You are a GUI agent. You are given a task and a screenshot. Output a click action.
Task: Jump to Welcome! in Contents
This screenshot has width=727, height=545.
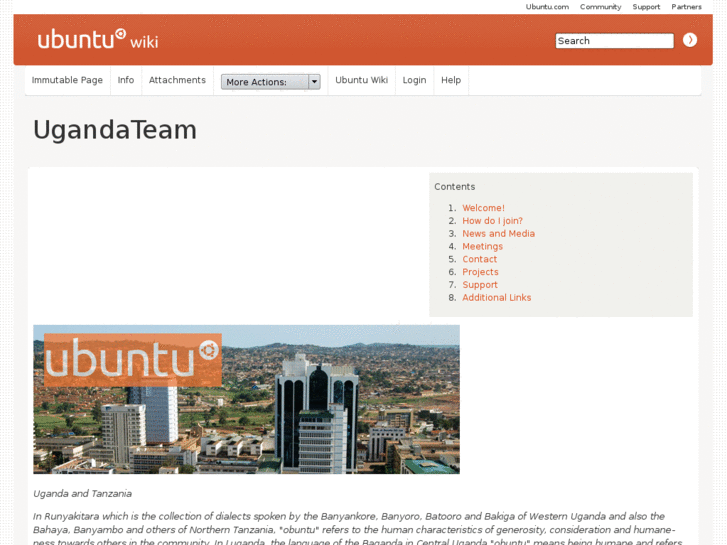[484, 208]
